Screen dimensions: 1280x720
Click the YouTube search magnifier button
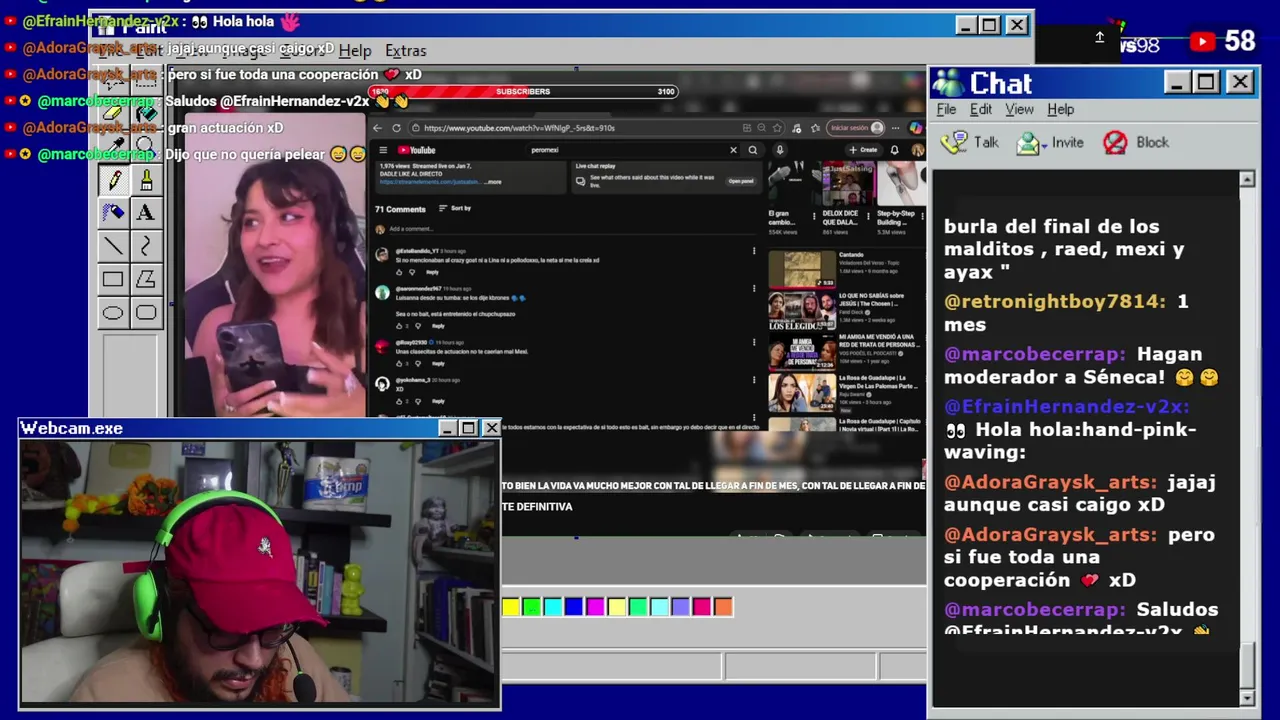(x=753, y=150)
